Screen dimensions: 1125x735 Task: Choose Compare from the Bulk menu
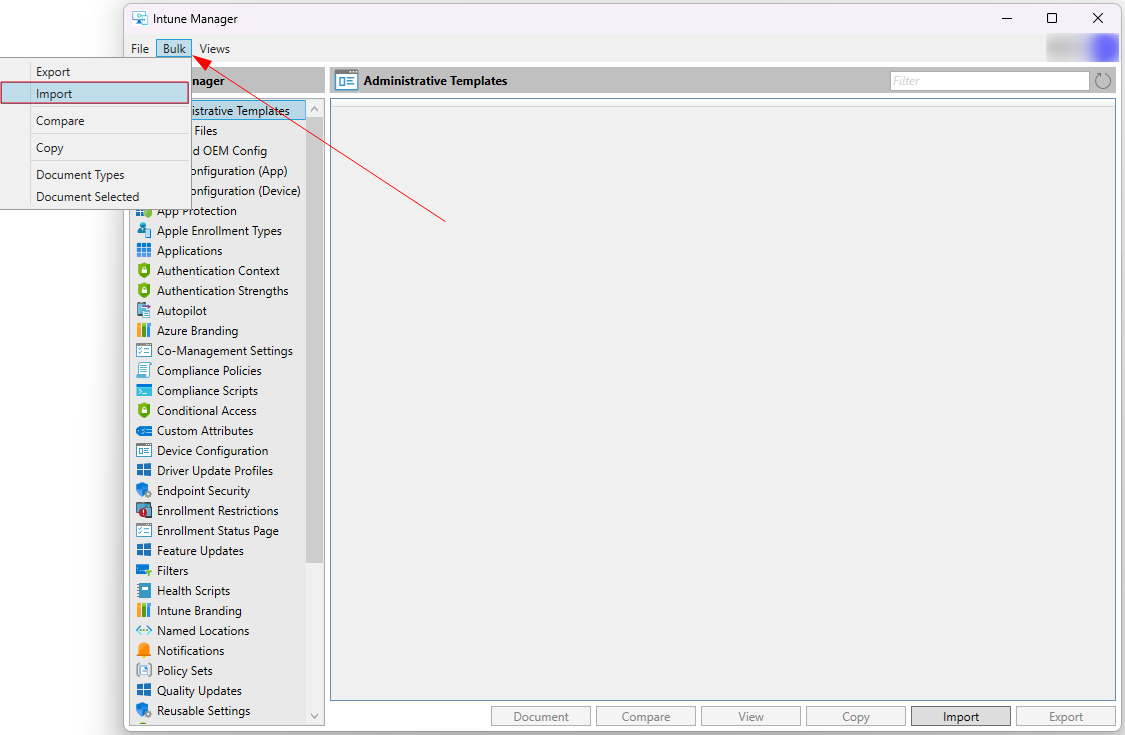click(95, 121)
